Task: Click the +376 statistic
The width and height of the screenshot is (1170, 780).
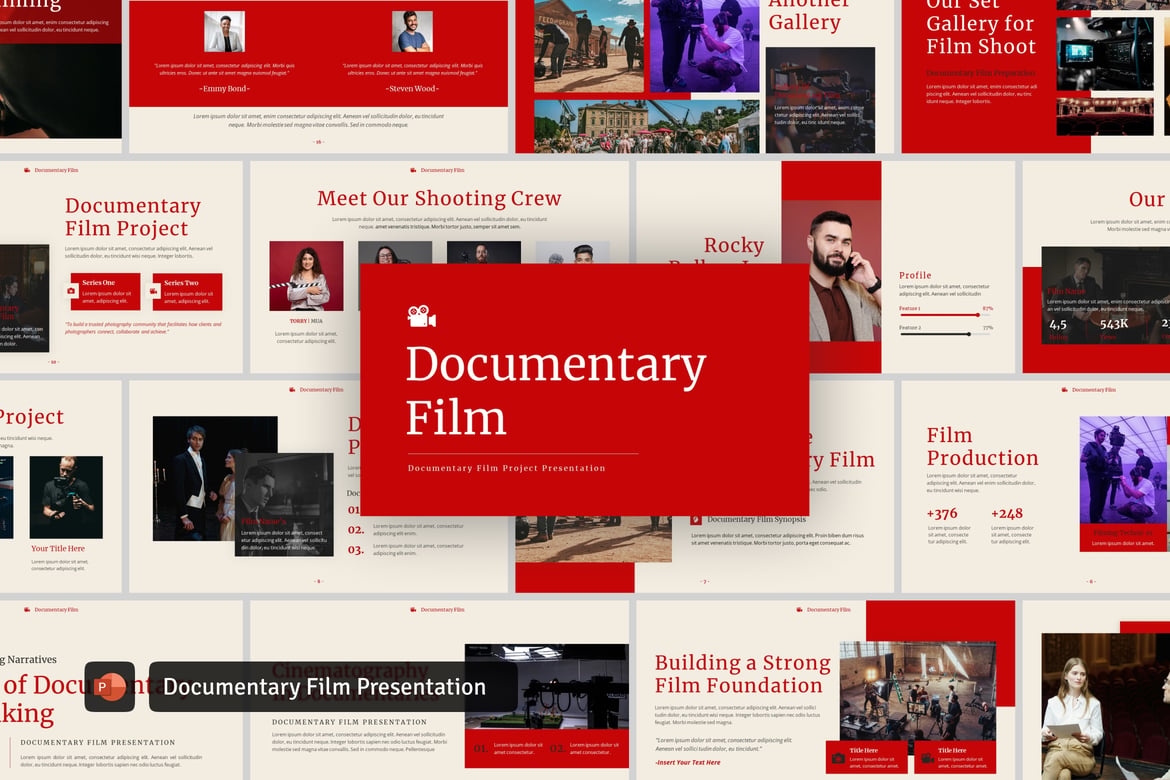Action: (x=942, y=514)
